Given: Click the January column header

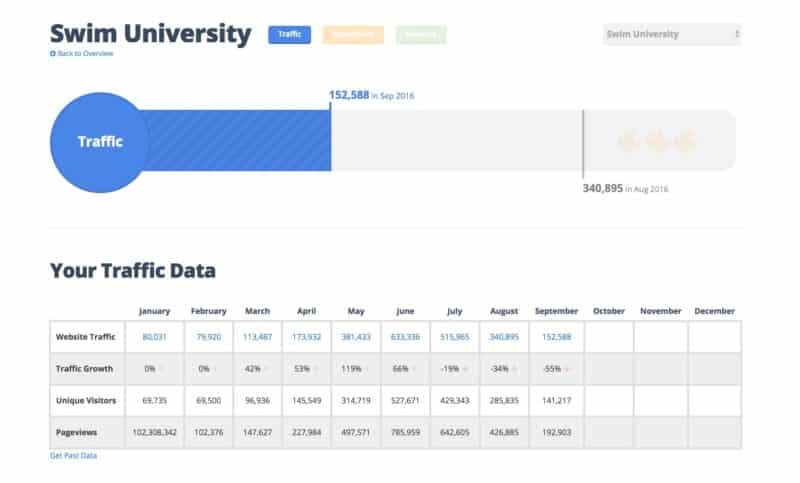Looking at the screenshot, I should (x=154, y=311).
